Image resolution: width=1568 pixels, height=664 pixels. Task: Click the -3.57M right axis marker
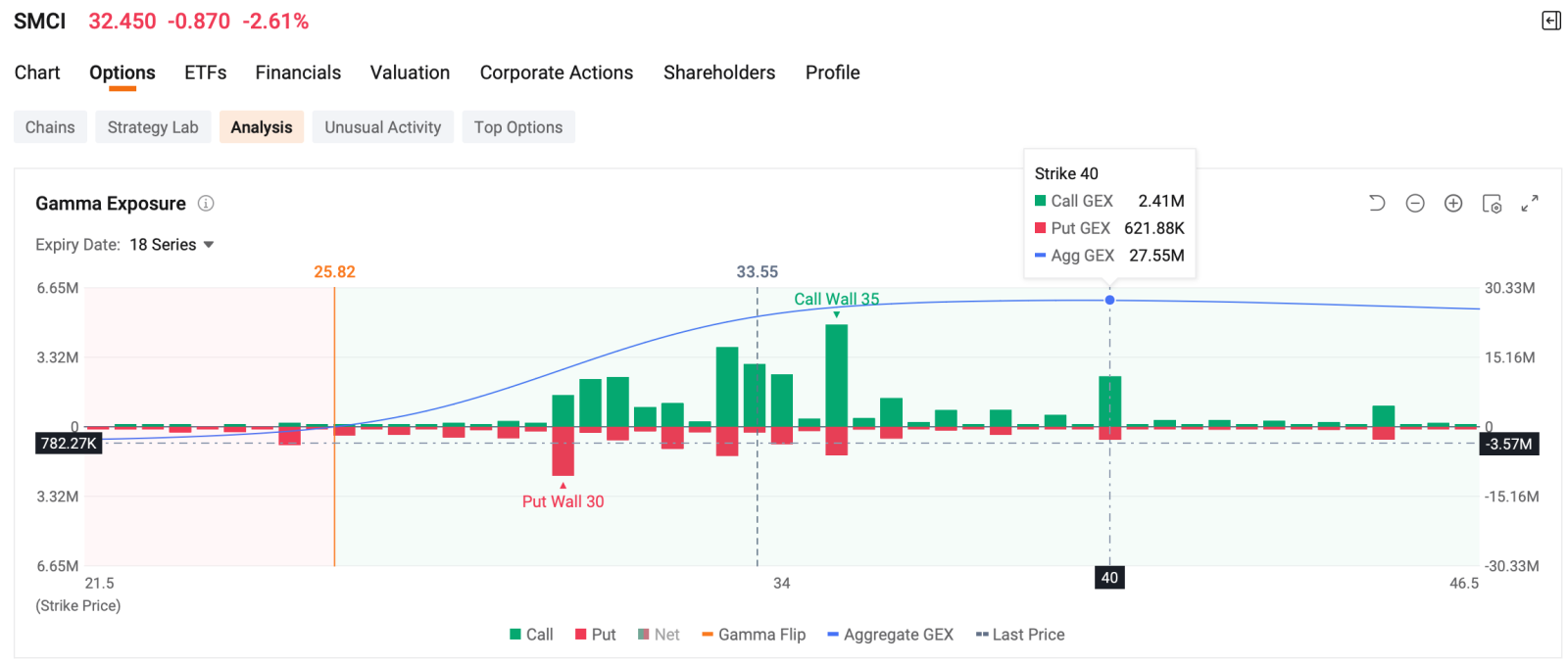click(x=1508, y=445)
